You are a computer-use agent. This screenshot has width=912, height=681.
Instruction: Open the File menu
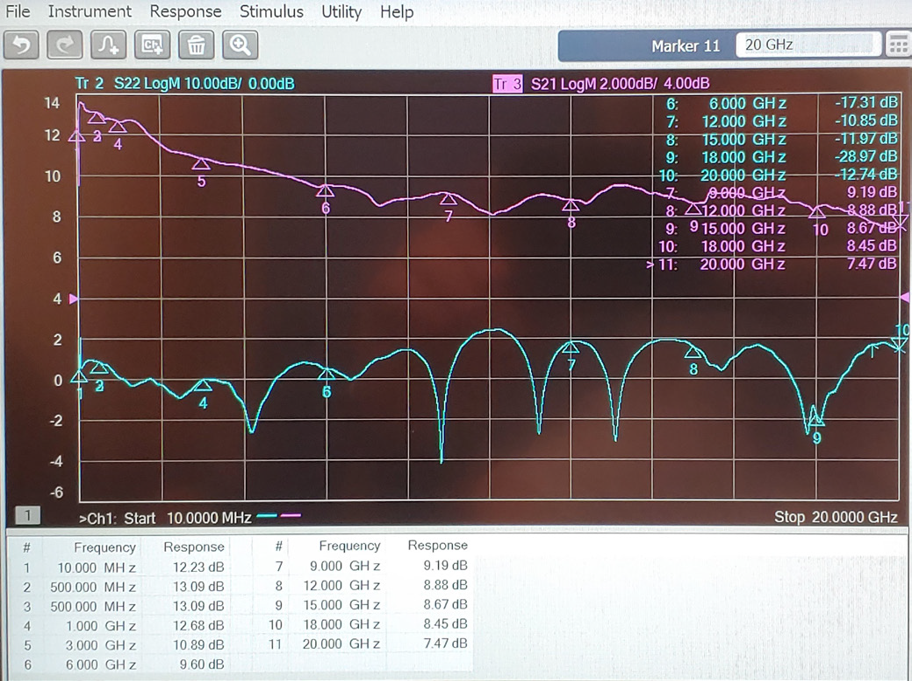click(18, 12)
